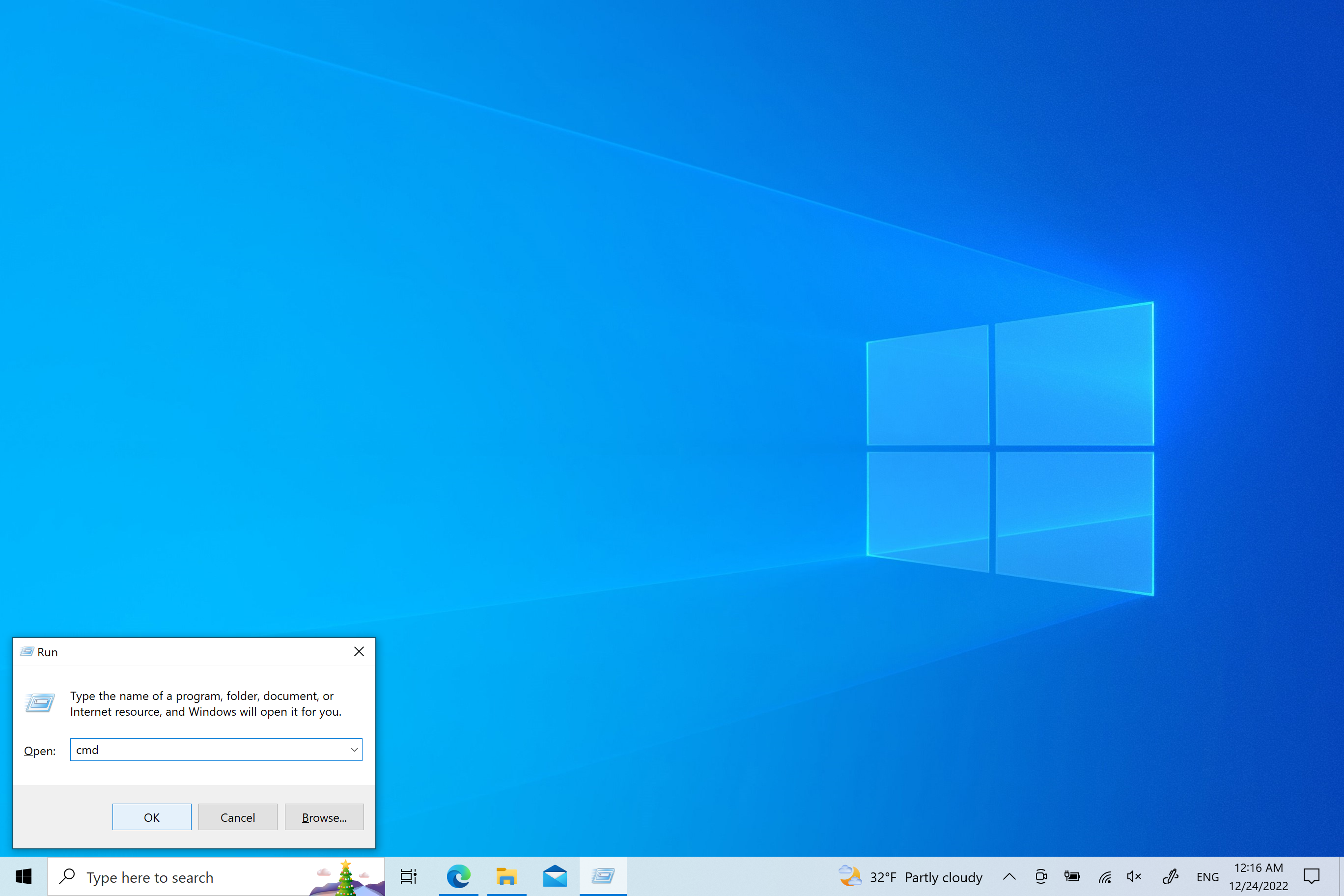The height and width of the screenshot is (896, 1344).
Task: Click the Run app icon on the taskbar
Action: tap(603, 876)
